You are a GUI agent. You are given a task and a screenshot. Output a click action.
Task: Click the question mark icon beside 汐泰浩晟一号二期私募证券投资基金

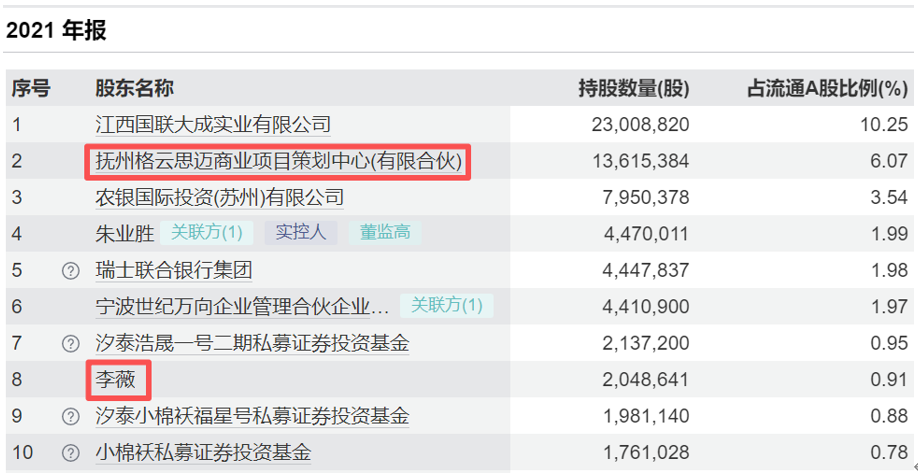click(x=70, y=343)
